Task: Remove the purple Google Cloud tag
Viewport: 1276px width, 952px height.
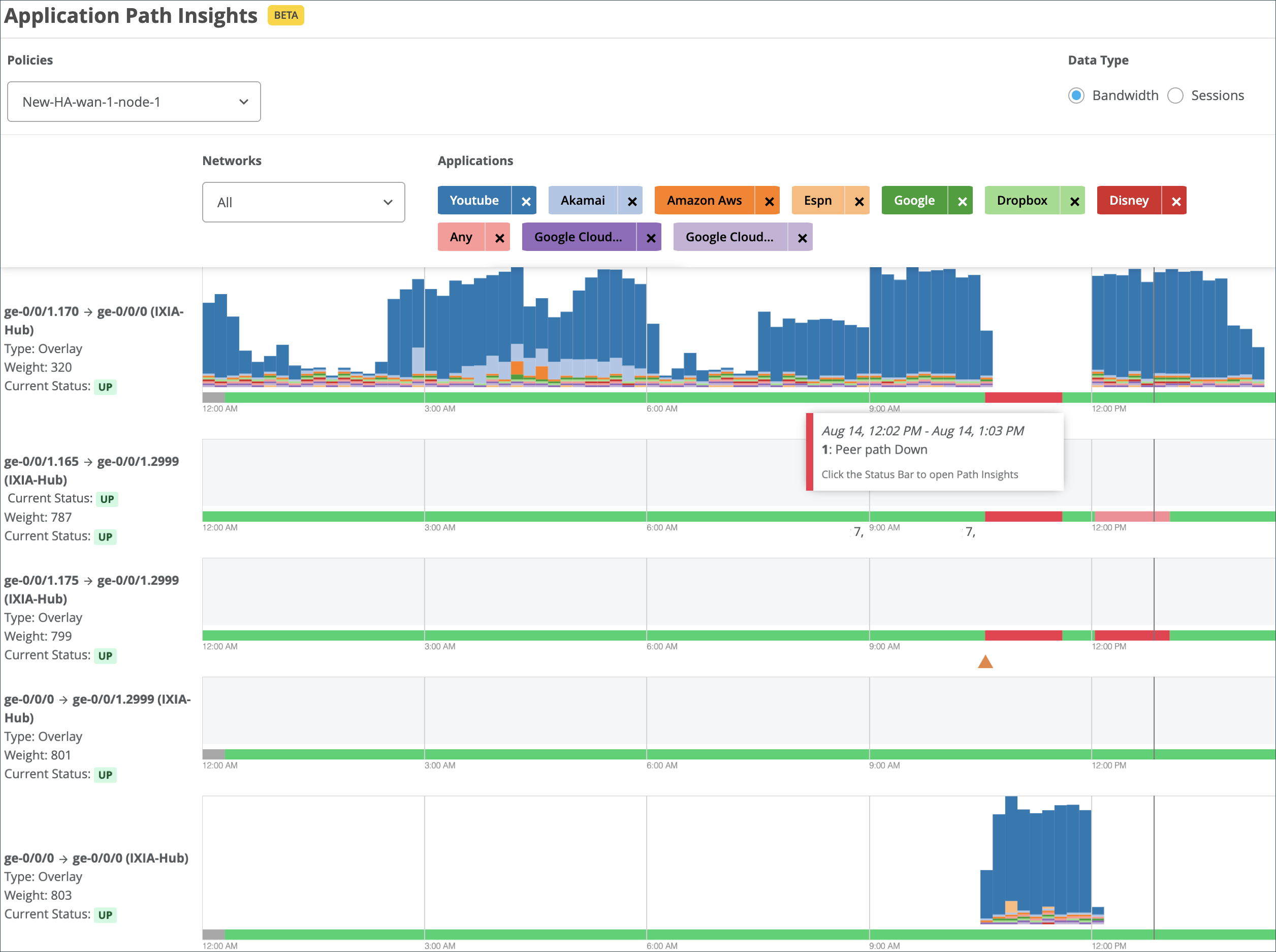Action: pyautogui.click(x=650, y=237)
